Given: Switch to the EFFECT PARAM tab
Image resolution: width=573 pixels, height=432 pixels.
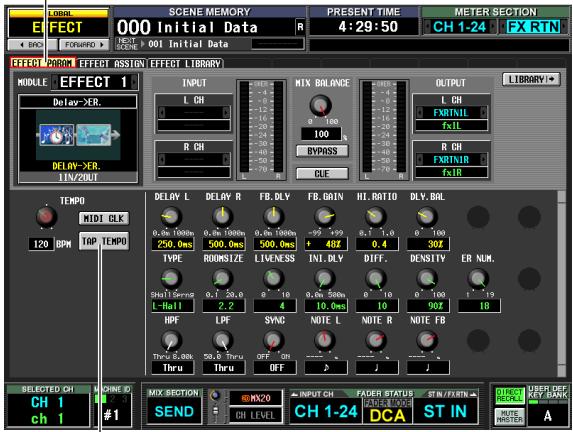Looking at the screenshot, I should 42,63.
